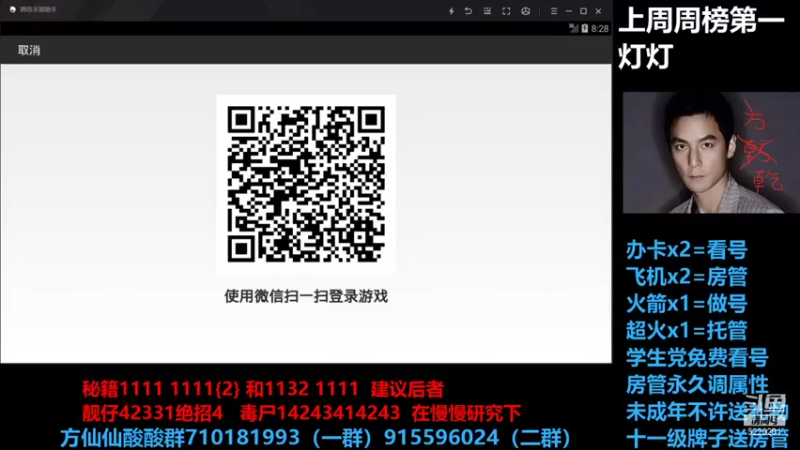800x450 pixels.
Task: Click the line 火箭x1=做号
Action: 687,304
